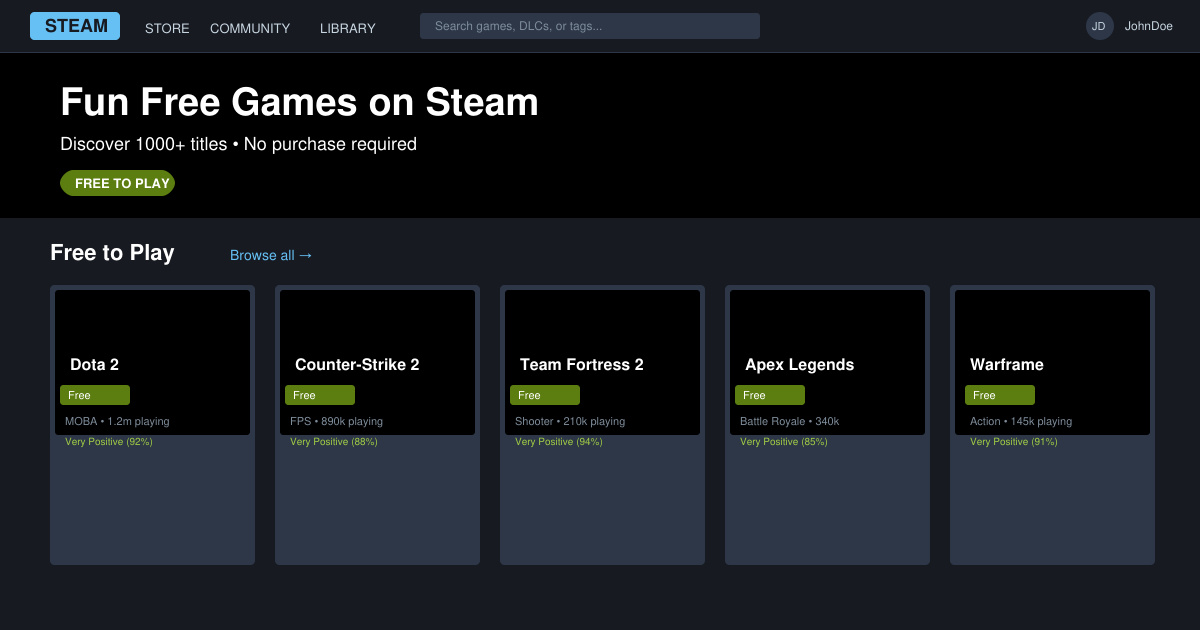Click 'Very Positive (92%)' review text

(x=109, y=441)
